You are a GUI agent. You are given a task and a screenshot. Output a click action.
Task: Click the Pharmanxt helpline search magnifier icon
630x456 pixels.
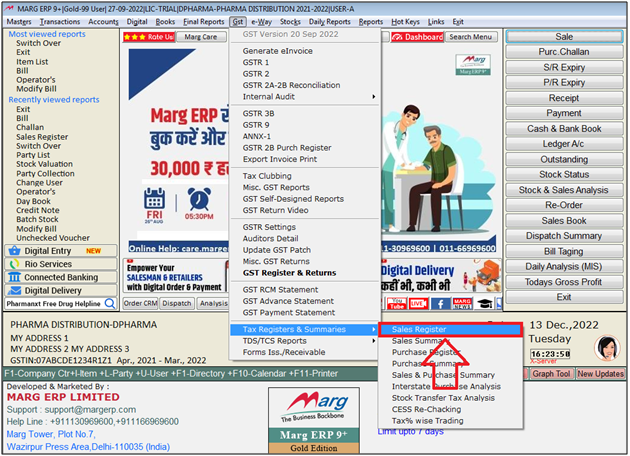tap(110, 303)
